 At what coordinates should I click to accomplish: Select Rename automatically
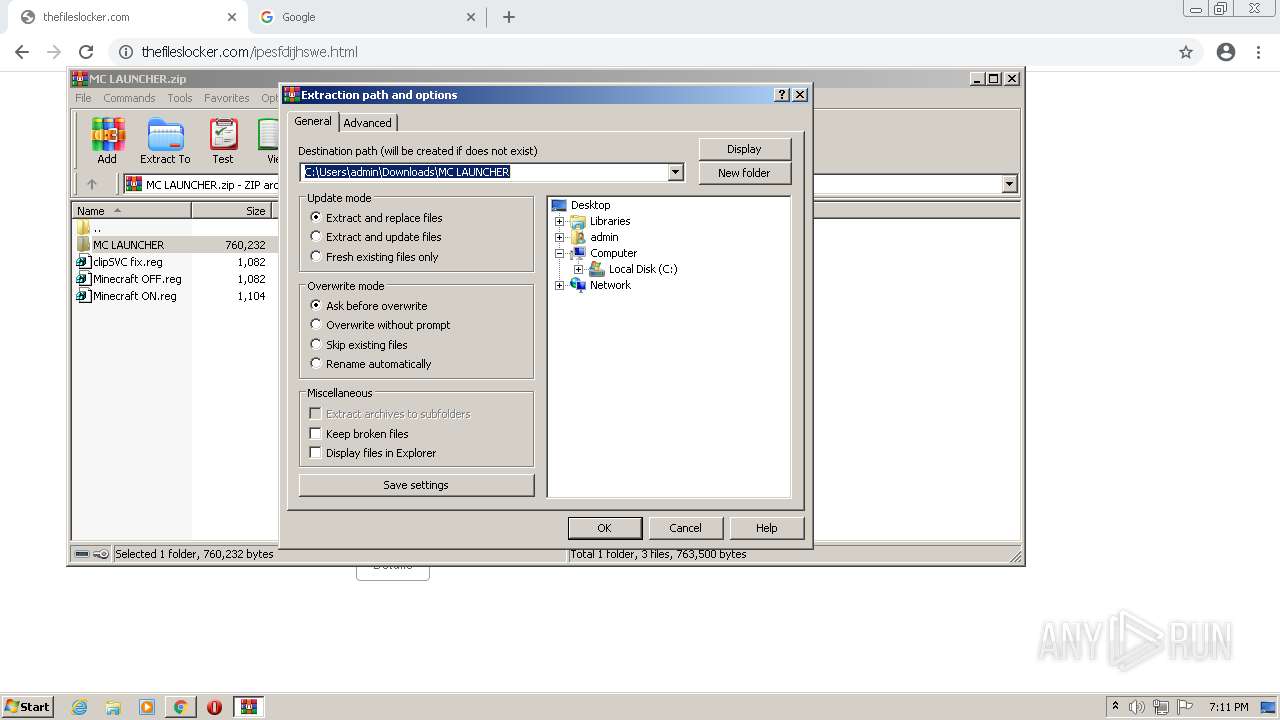pyautogui.click(x=371, y=364)
